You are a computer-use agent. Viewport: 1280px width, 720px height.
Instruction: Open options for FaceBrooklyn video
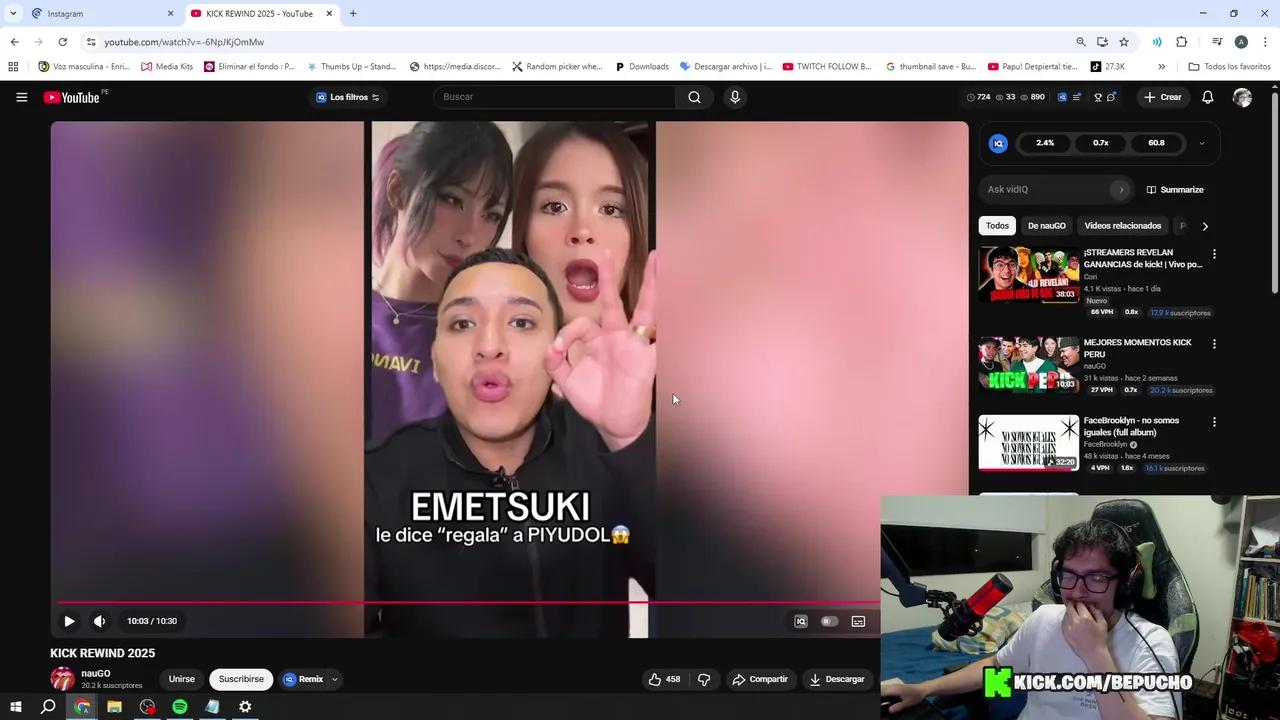click(1214, 422)
